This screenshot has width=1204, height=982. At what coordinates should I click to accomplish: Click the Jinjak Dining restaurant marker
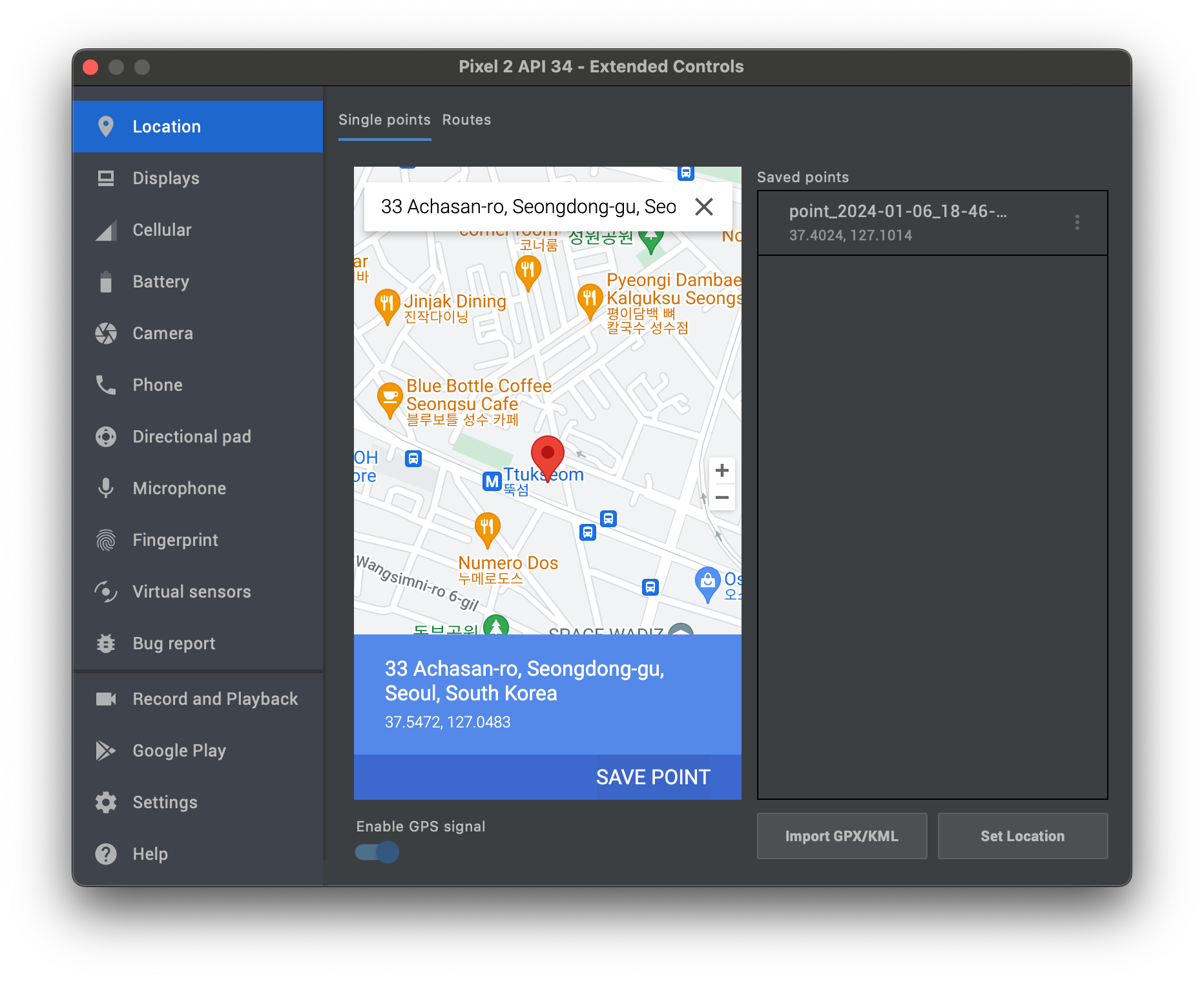(x=388, y=306)
